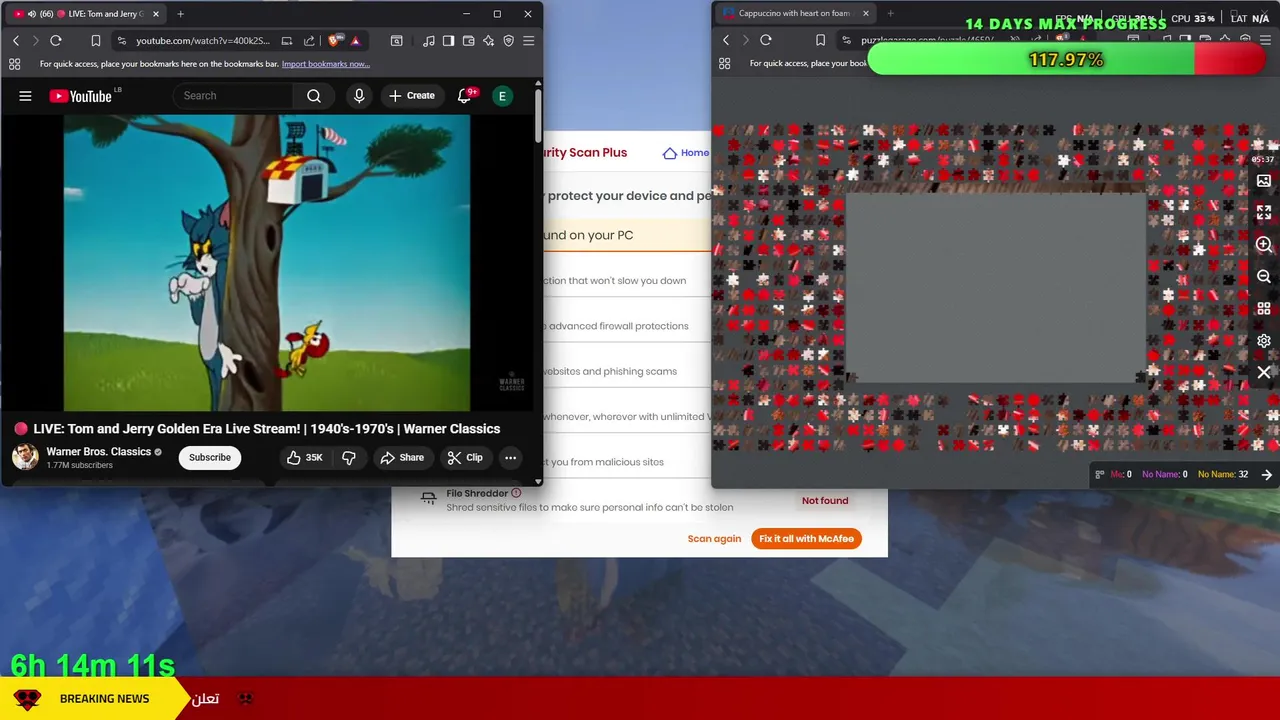Open YouTube notifications bell
1280x720 pixels.
point(464,96)
